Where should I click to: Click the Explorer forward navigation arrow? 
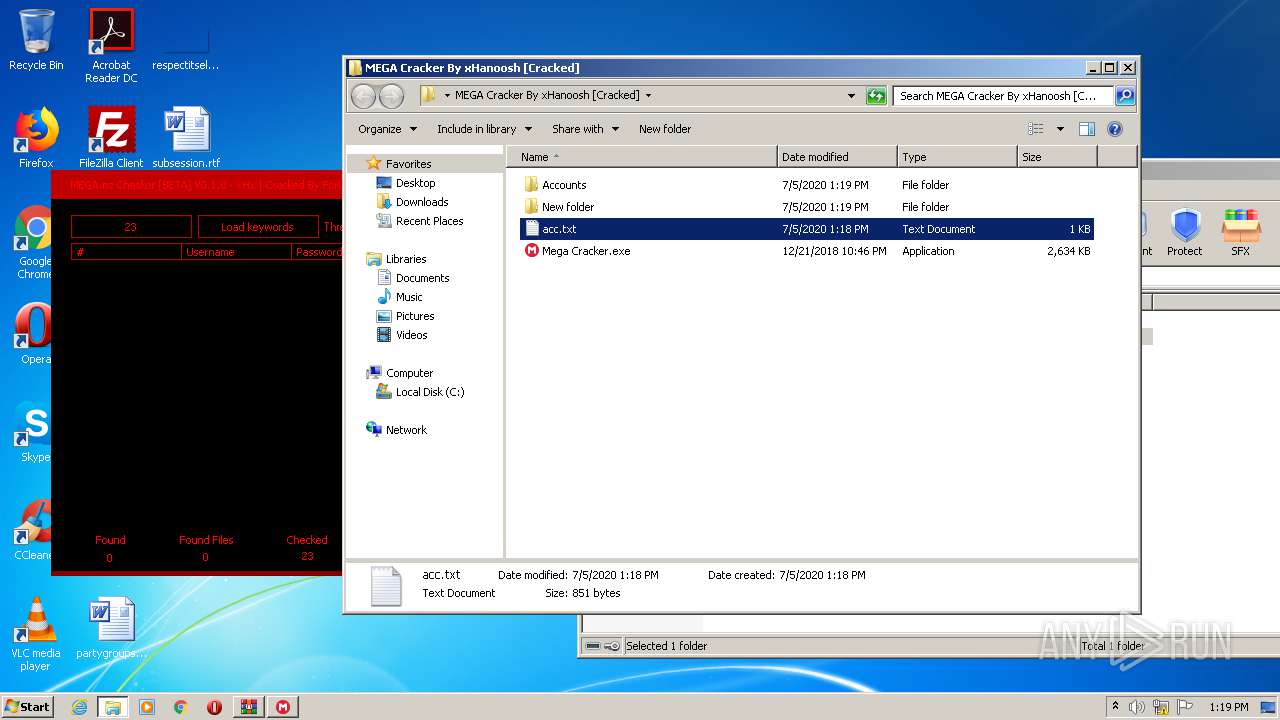(x=391, y=96)
